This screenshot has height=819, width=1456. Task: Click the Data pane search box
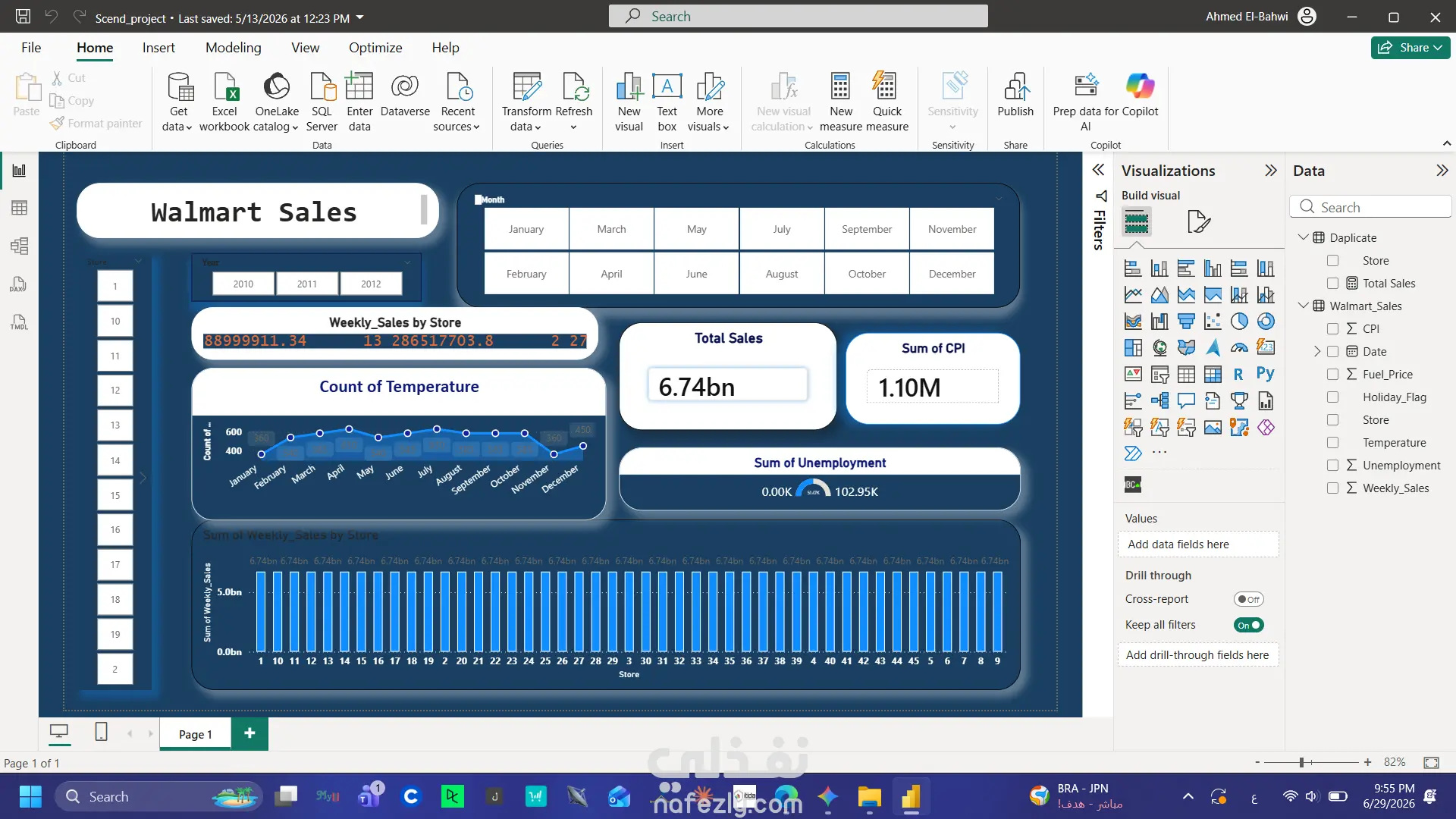(x=1370, y=207)
